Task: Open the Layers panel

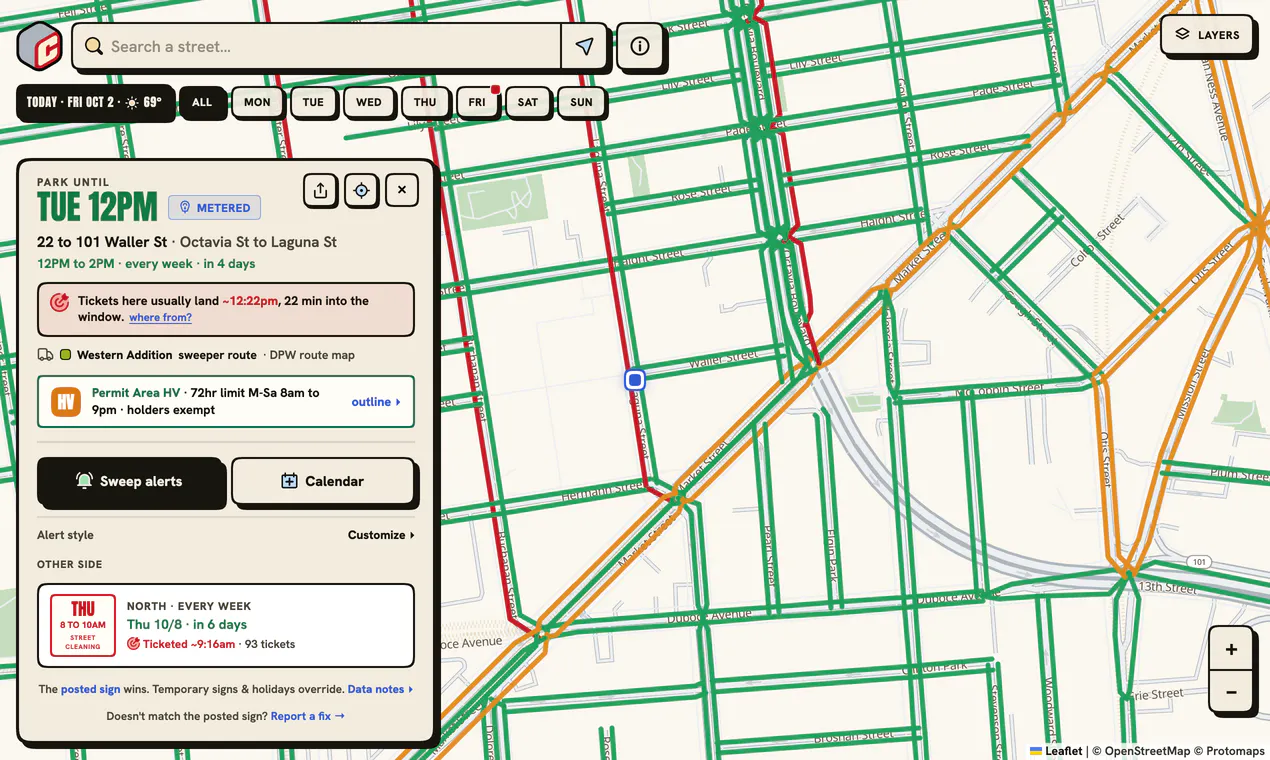Action: tap(1207, 35)
